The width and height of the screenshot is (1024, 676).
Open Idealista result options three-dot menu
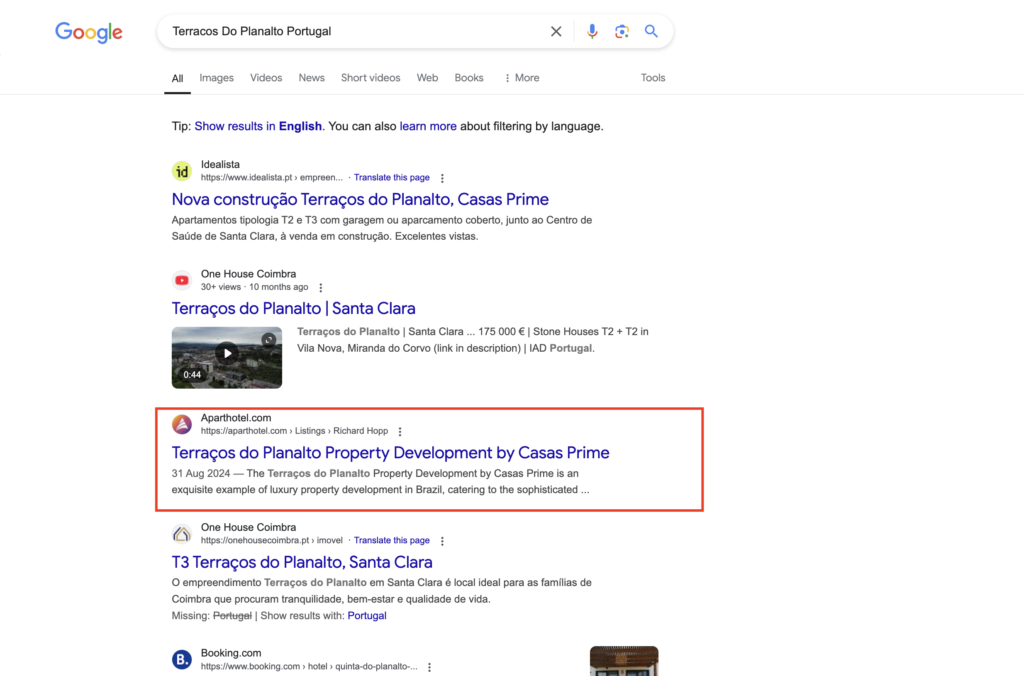(x=442, y=178)
